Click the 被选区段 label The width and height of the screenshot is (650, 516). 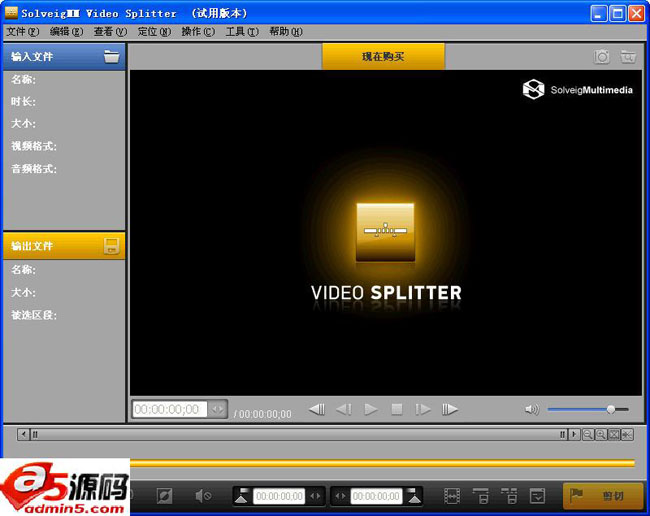[x=34, y=315]
